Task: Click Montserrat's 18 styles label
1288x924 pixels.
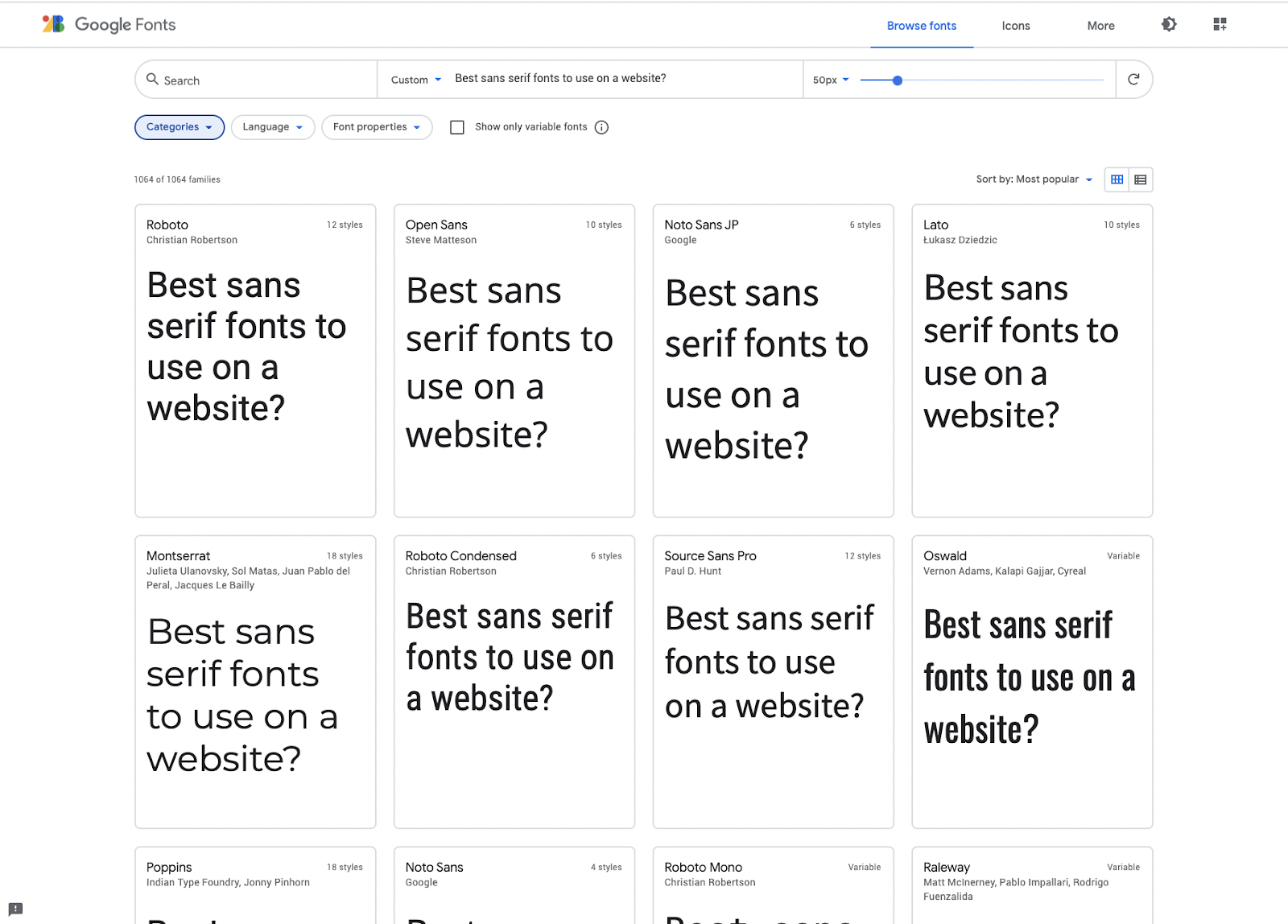Action: tap(345, 556)
